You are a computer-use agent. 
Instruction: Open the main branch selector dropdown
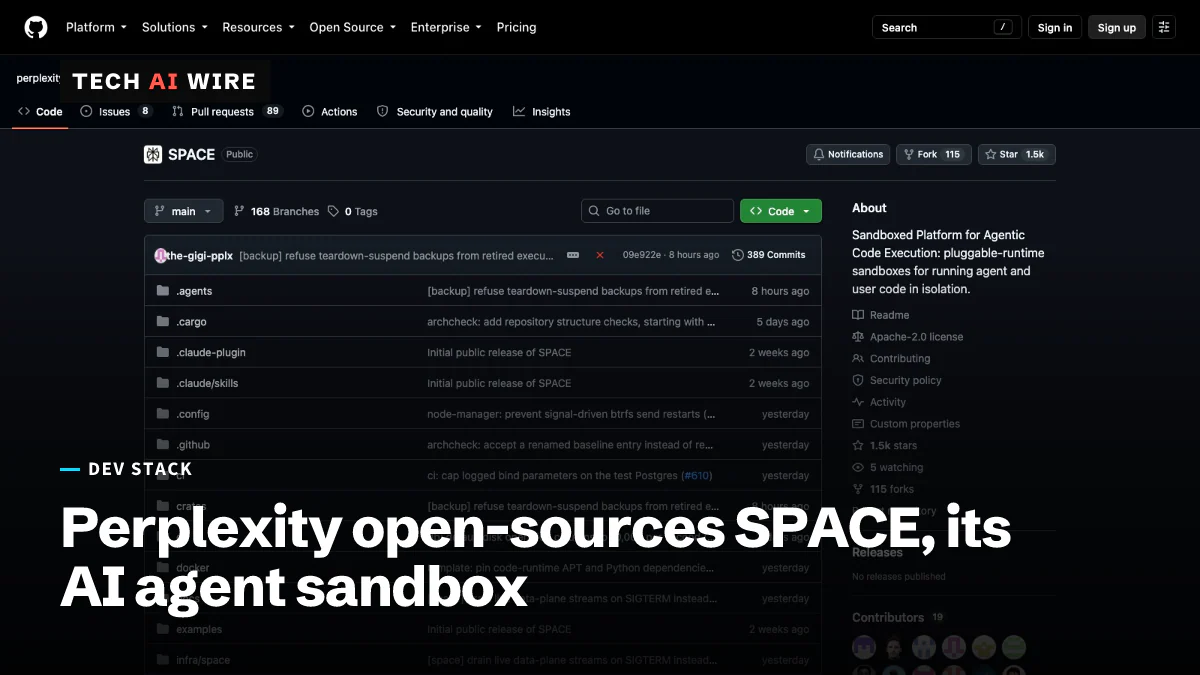tap(184, 211)
